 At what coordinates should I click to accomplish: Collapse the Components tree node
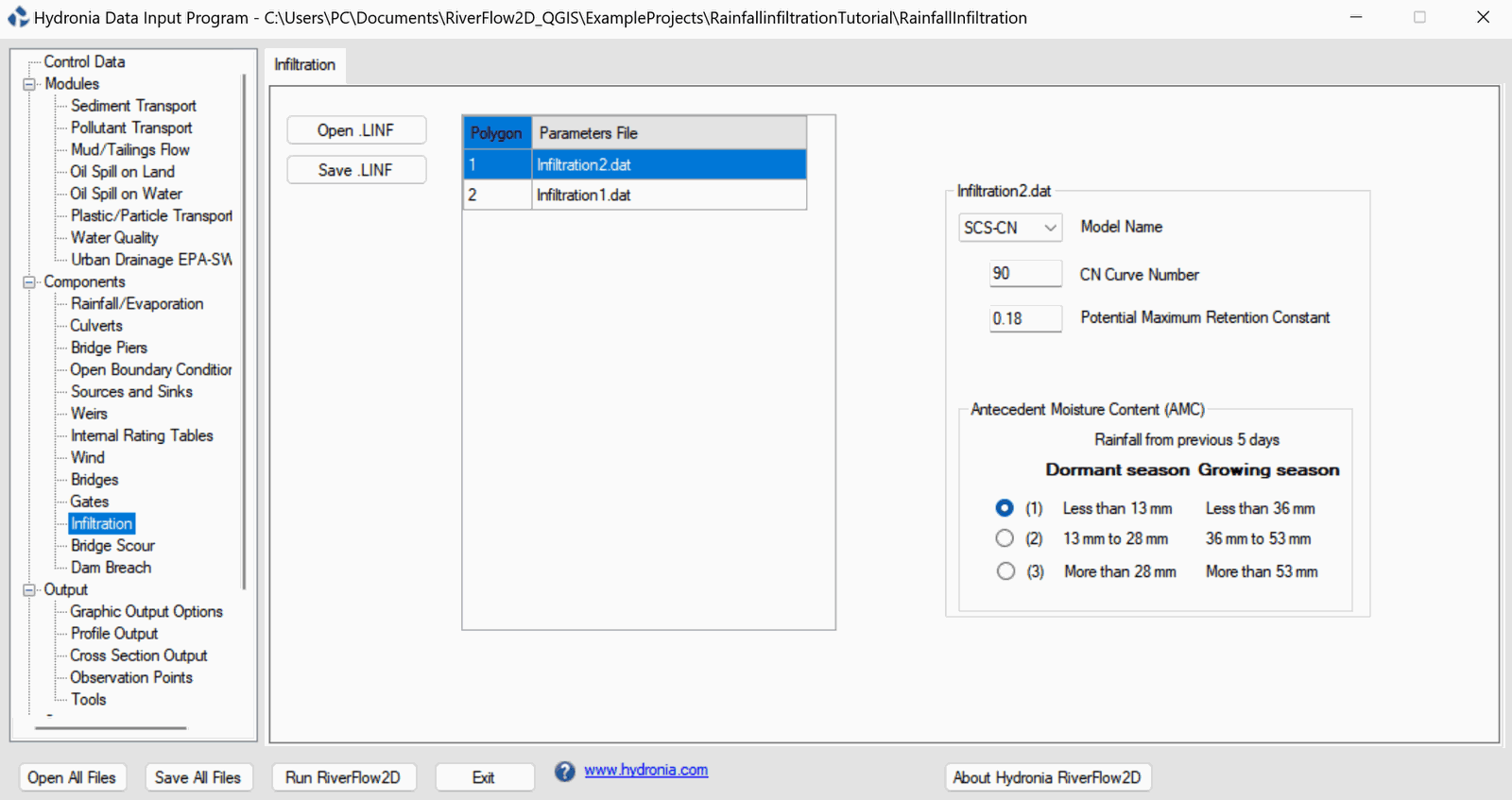pyautogui.click(x=29, y=282)
